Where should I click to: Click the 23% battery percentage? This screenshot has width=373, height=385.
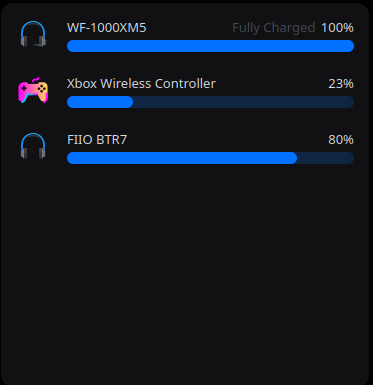coord(341,84)
